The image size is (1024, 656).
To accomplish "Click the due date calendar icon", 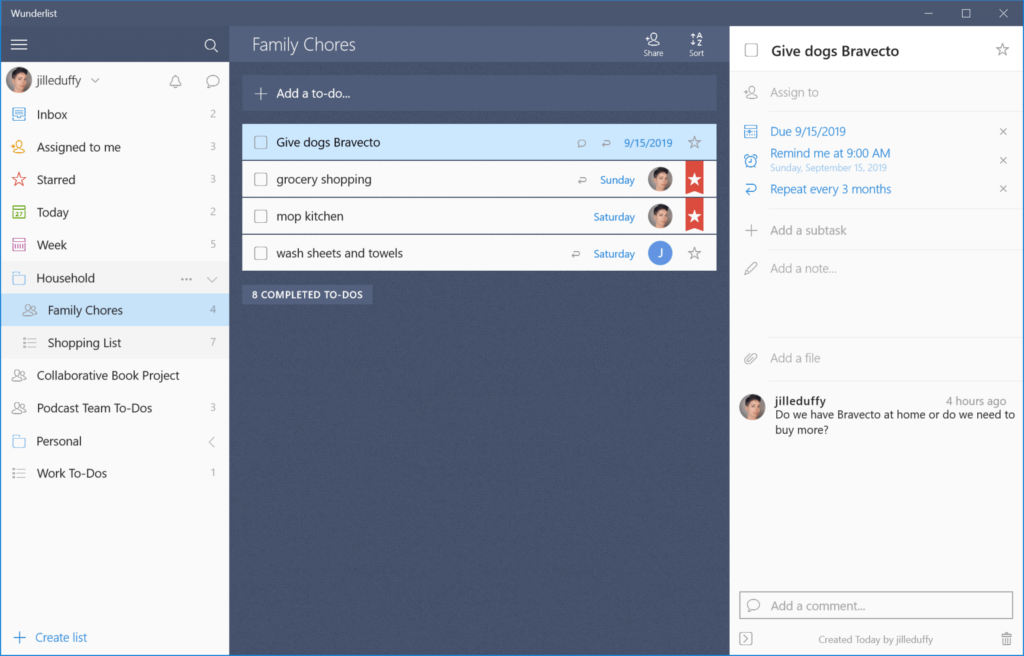I will point(750,131).
